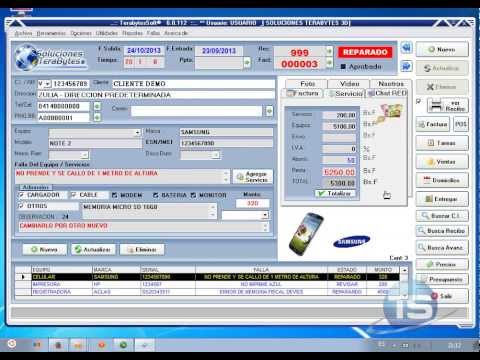The height and width of the screenshot is (360, 480).
Task: Open the dropdown below NOTE 2 model field
Action: pyautogui.click(x=84, y=155)
